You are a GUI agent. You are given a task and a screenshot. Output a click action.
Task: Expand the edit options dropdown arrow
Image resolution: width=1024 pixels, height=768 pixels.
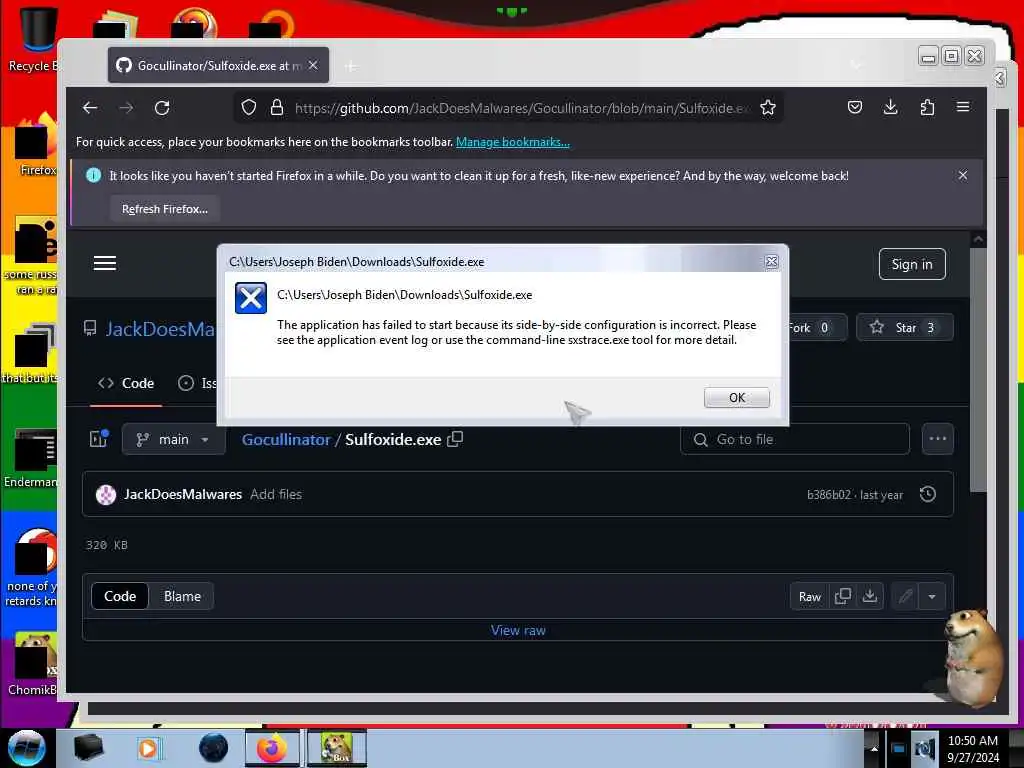tap(932, 596)
